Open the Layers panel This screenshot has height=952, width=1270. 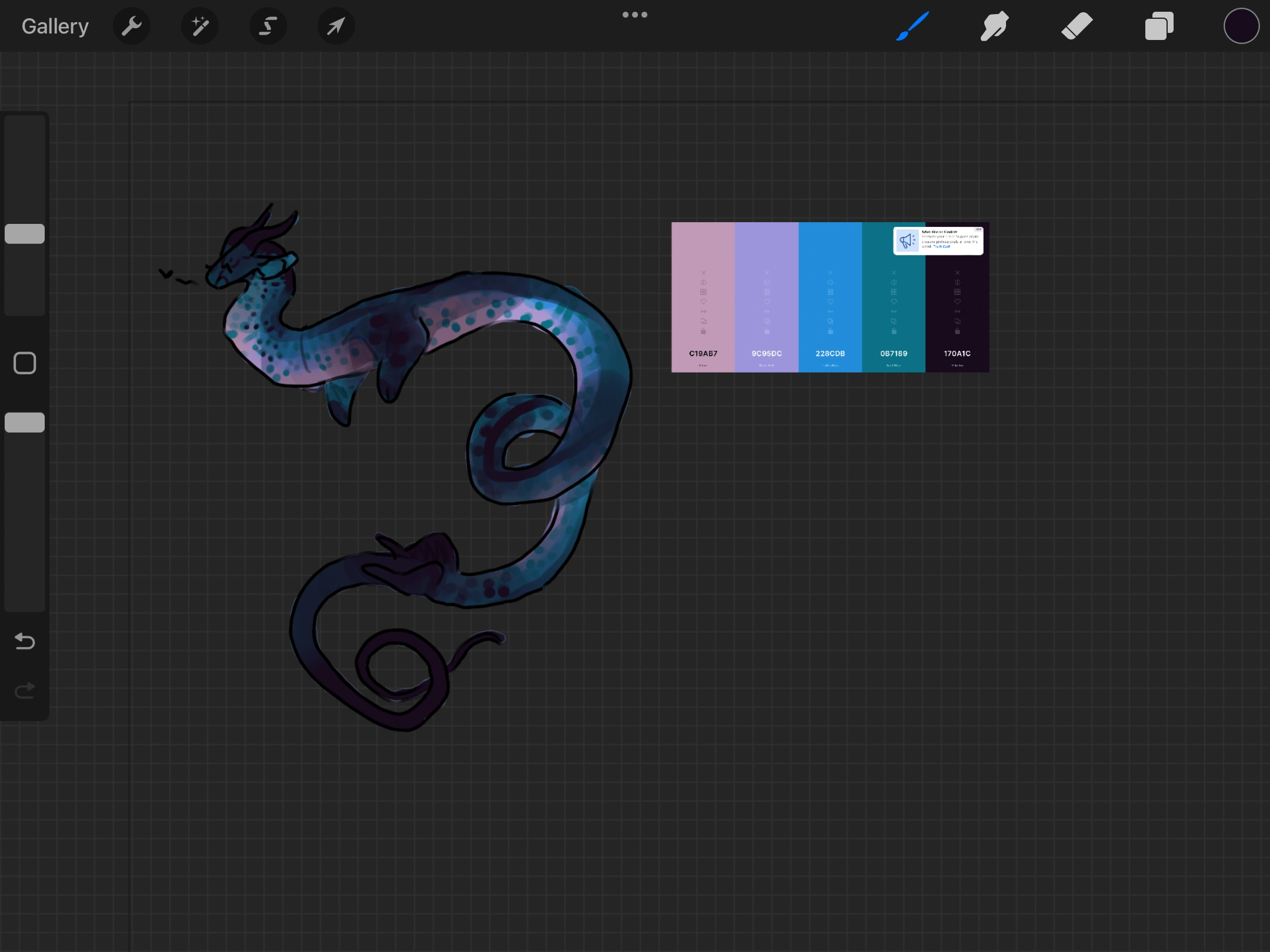[1159, 26]
